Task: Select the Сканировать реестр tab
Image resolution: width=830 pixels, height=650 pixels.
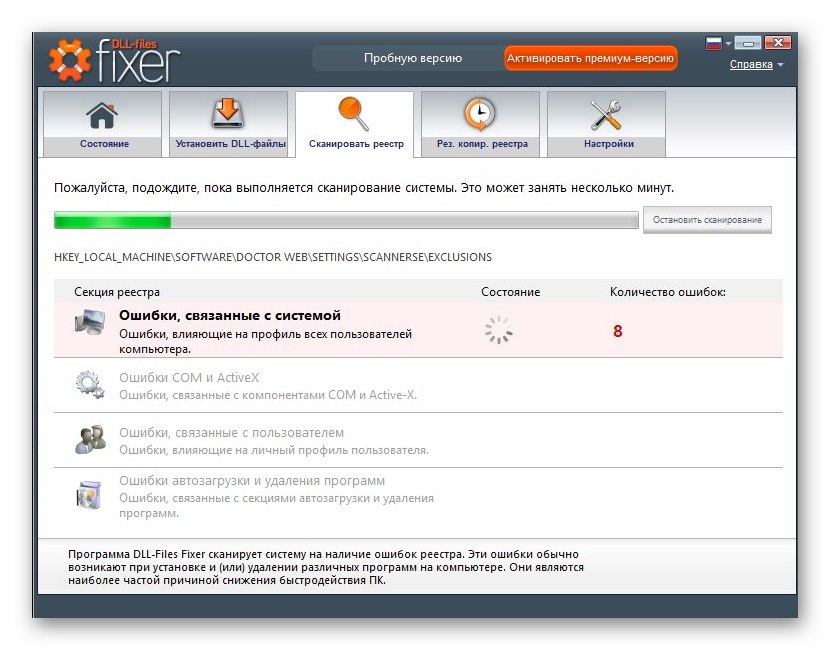Action: coord(354,124)
